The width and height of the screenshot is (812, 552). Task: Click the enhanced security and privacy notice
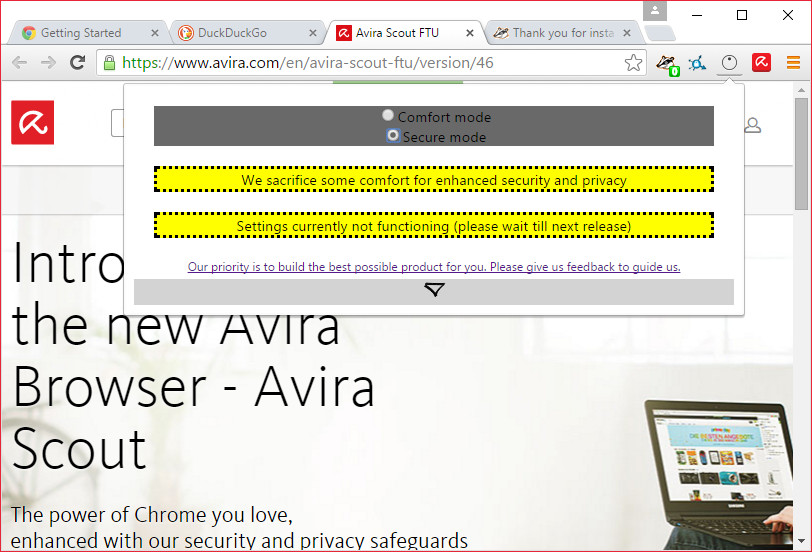point(434,179)
